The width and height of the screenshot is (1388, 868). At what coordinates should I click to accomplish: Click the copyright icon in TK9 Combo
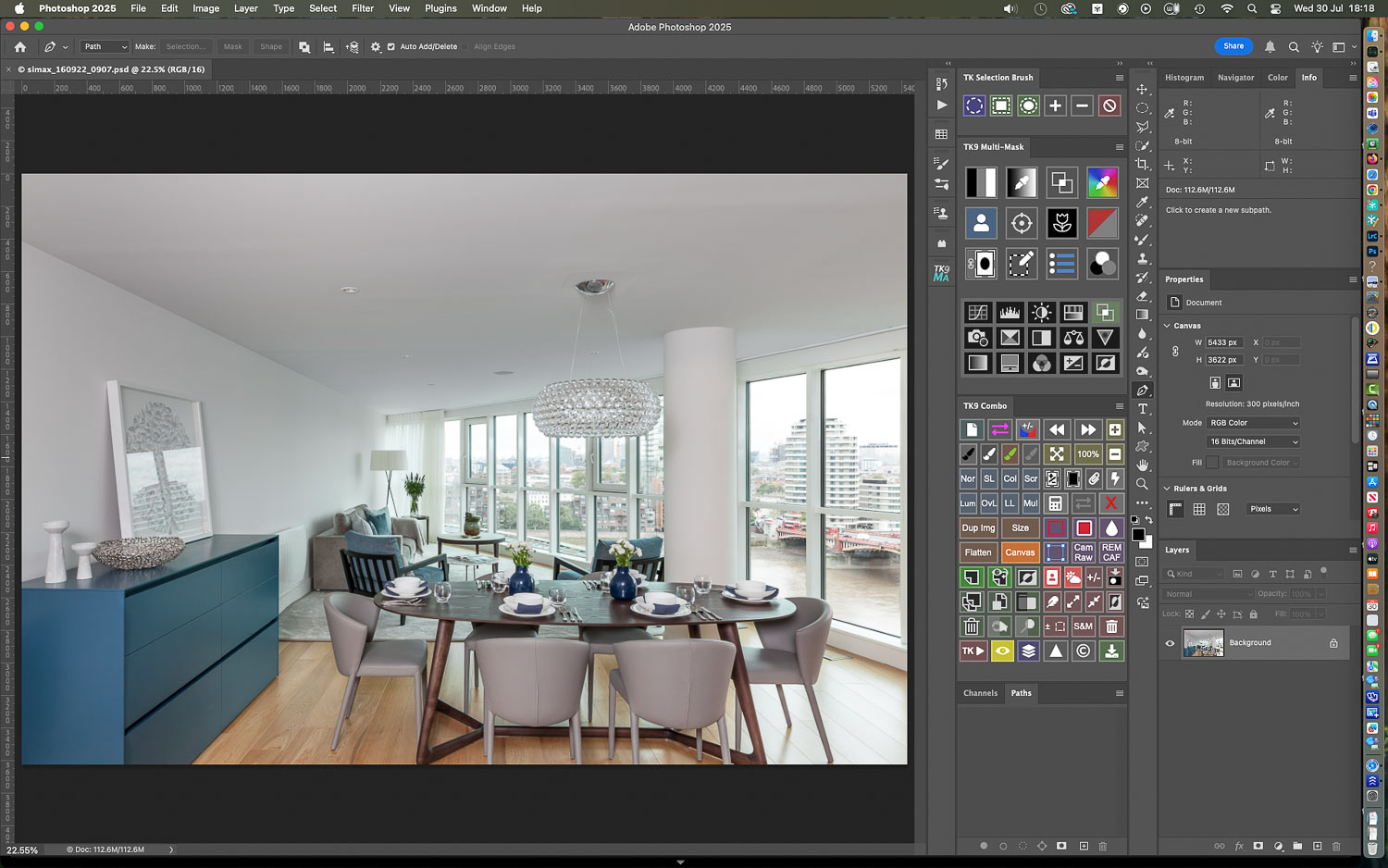pos(1083,651)
